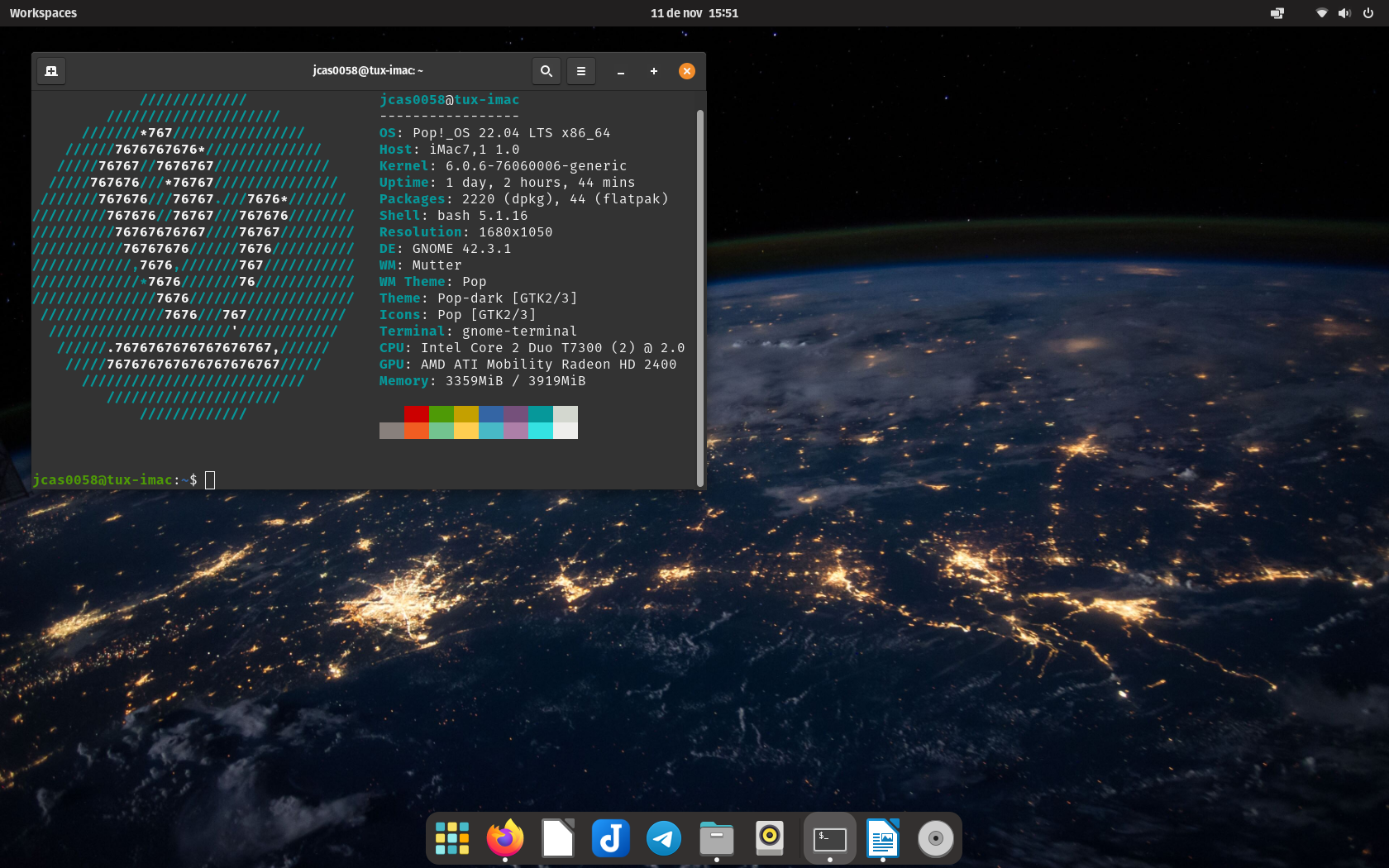Open the power menu in top bar
Viewport: 1389px width, 868px height.
coord(1368,13)
